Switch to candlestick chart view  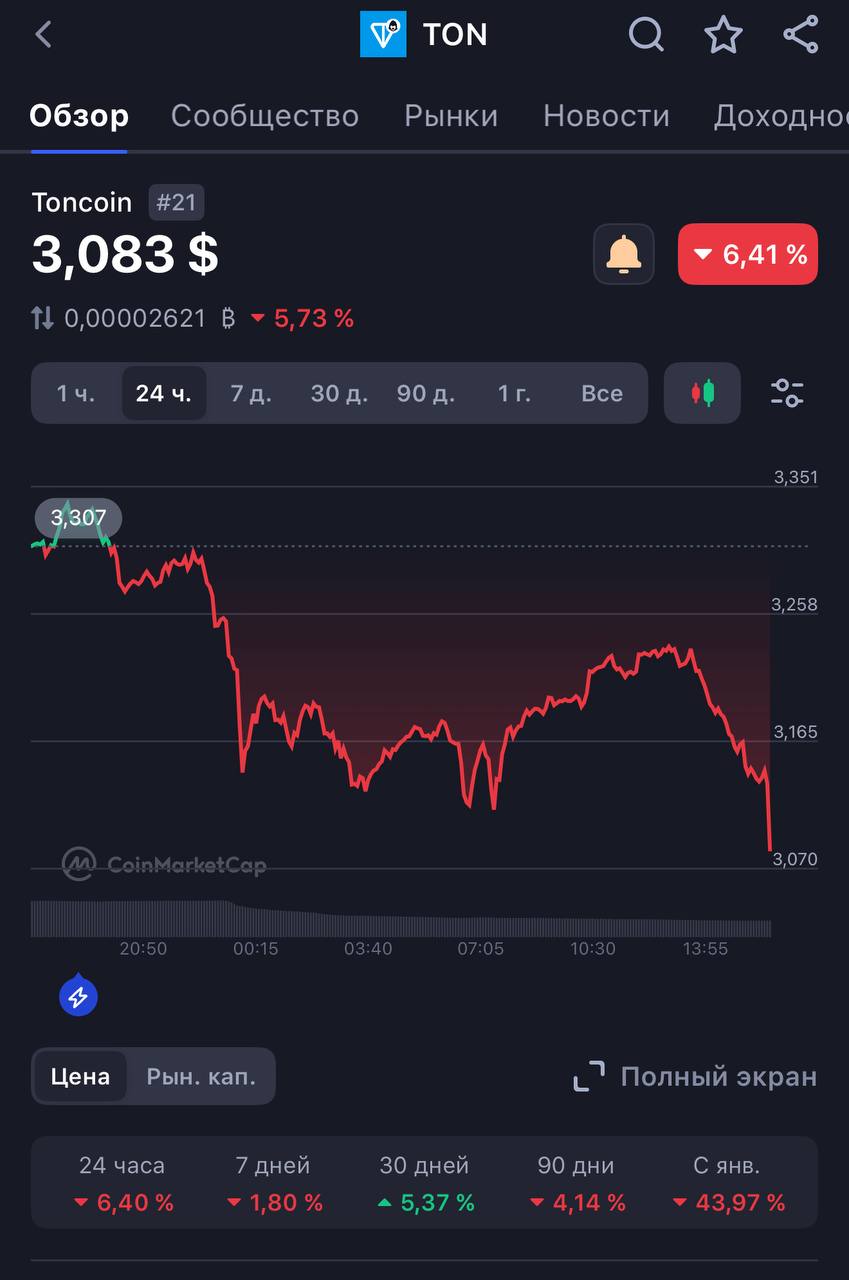tap(703, 393)
